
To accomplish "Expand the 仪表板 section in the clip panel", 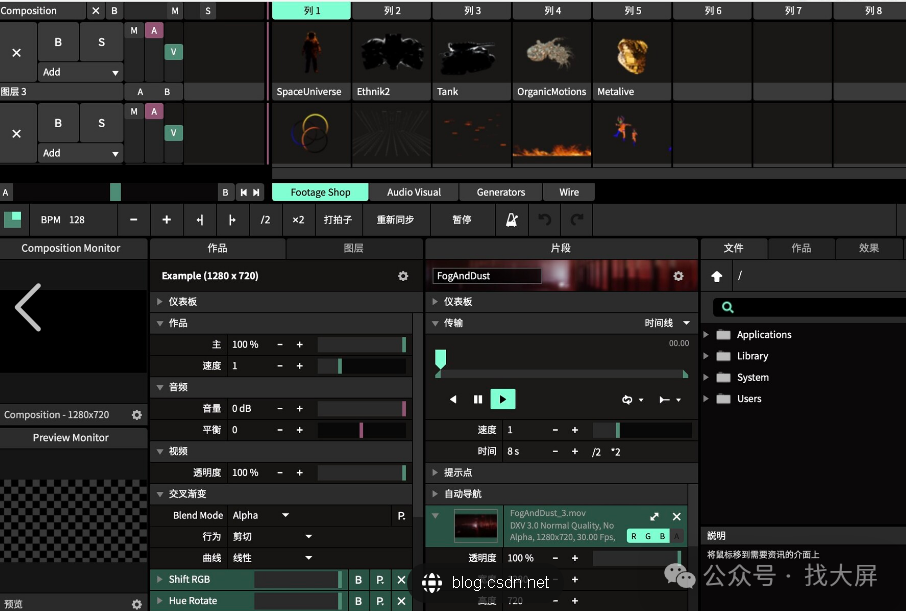I will point(435,302).
